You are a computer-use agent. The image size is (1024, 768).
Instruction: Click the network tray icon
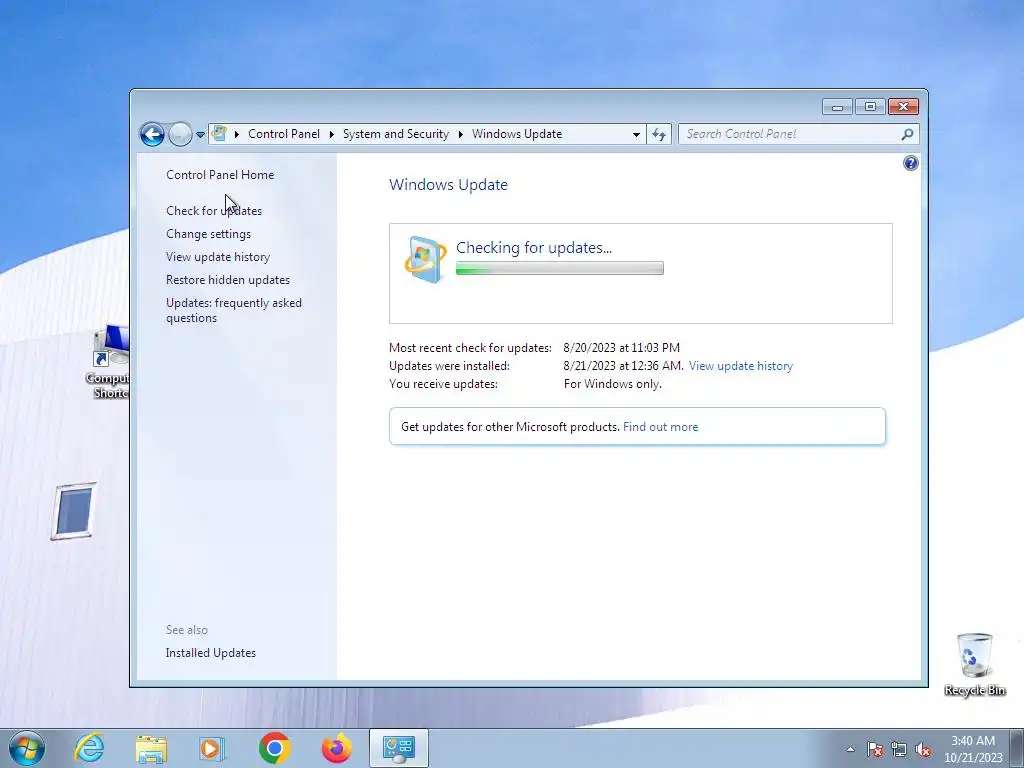click(899, 750)
